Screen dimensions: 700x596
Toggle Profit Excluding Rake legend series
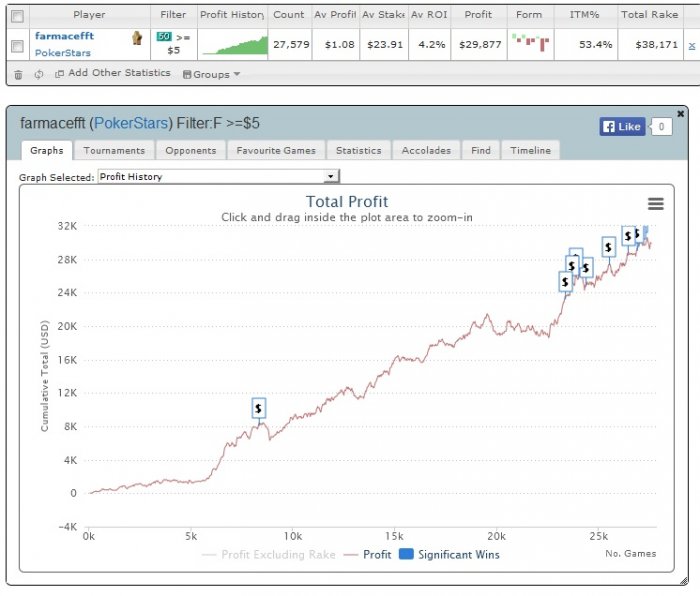(x=268, y=555)
